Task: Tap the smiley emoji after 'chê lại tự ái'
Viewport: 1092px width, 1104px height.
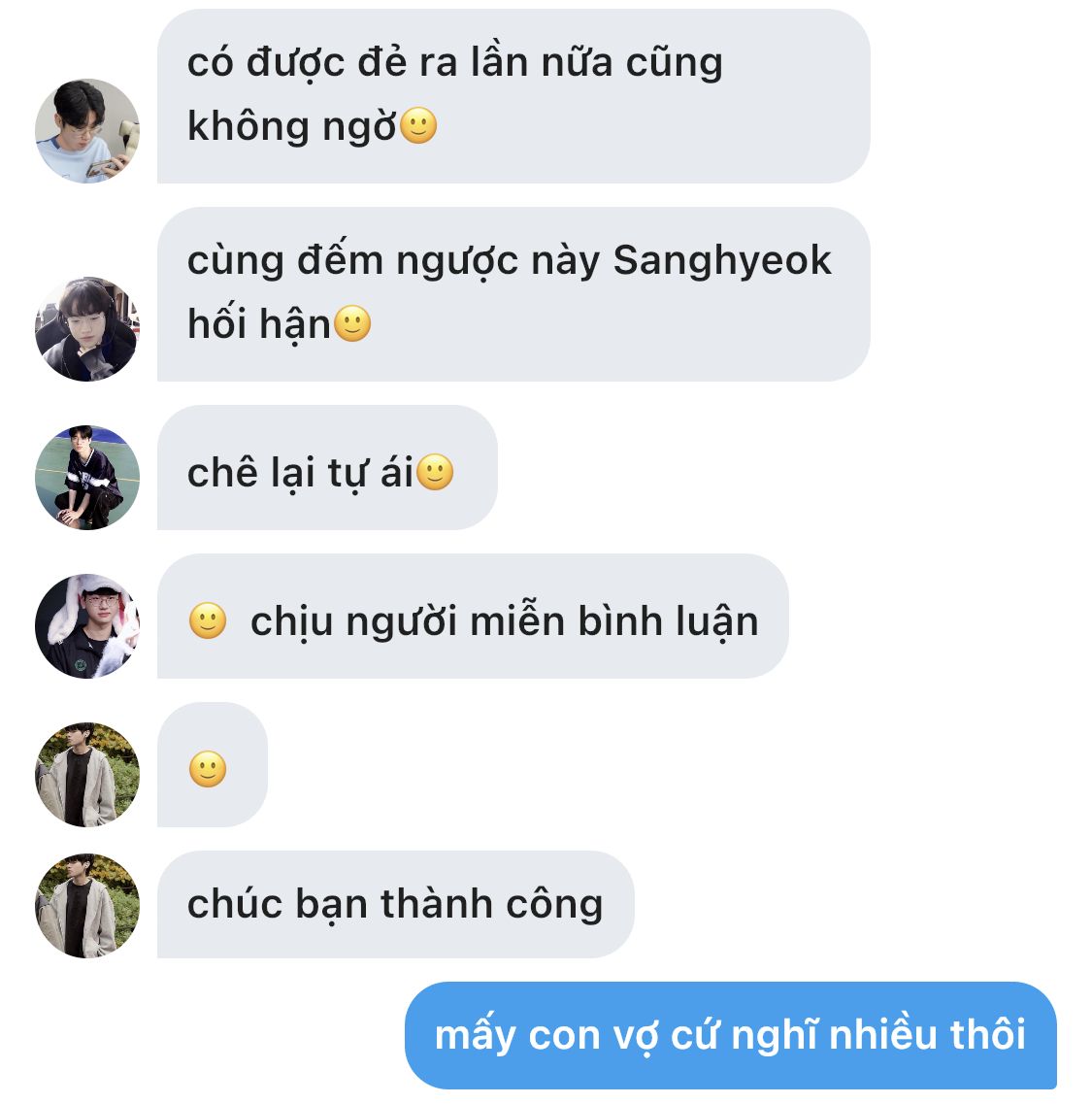Action: [x=435, y=472]
